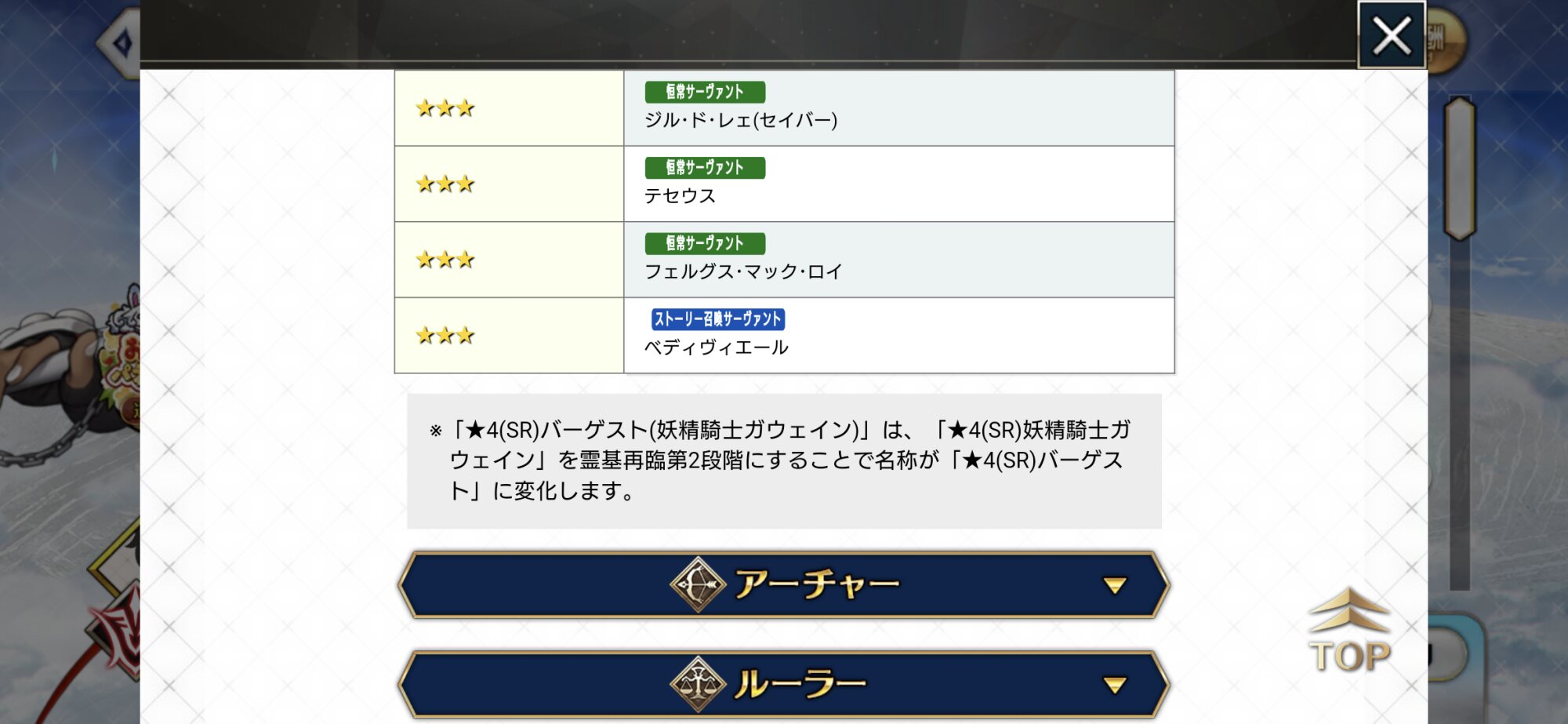Screen dimensions: 1568x724
Task: Tap the stars in the ジル・ド・レェ row
Action: click(x=445, y=108)
